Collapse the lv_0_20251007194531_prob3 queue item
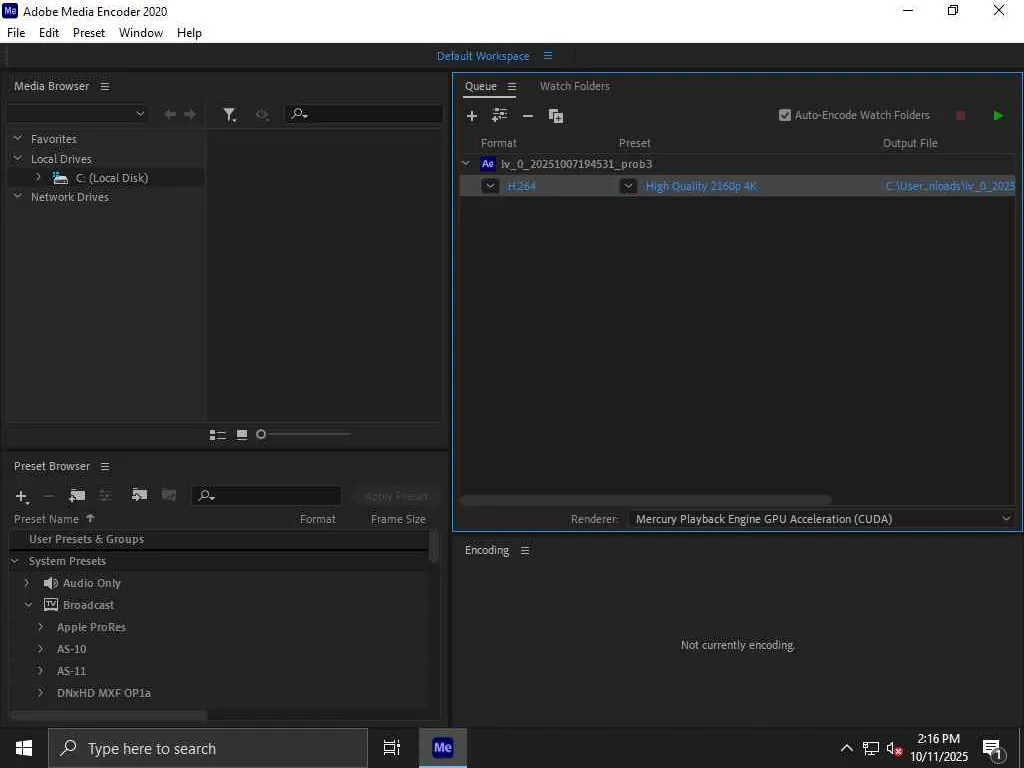The height and width of the screenshot is (768, 1024). point(466,163)
